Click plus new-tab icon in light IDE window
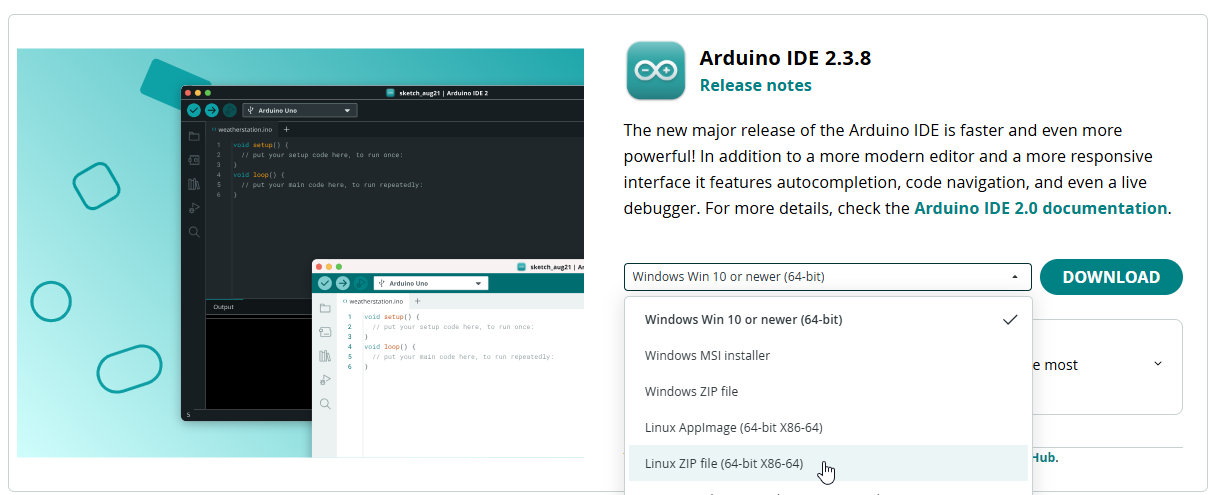This screenshot has width=1210, height=495. (x=417, y=301)
